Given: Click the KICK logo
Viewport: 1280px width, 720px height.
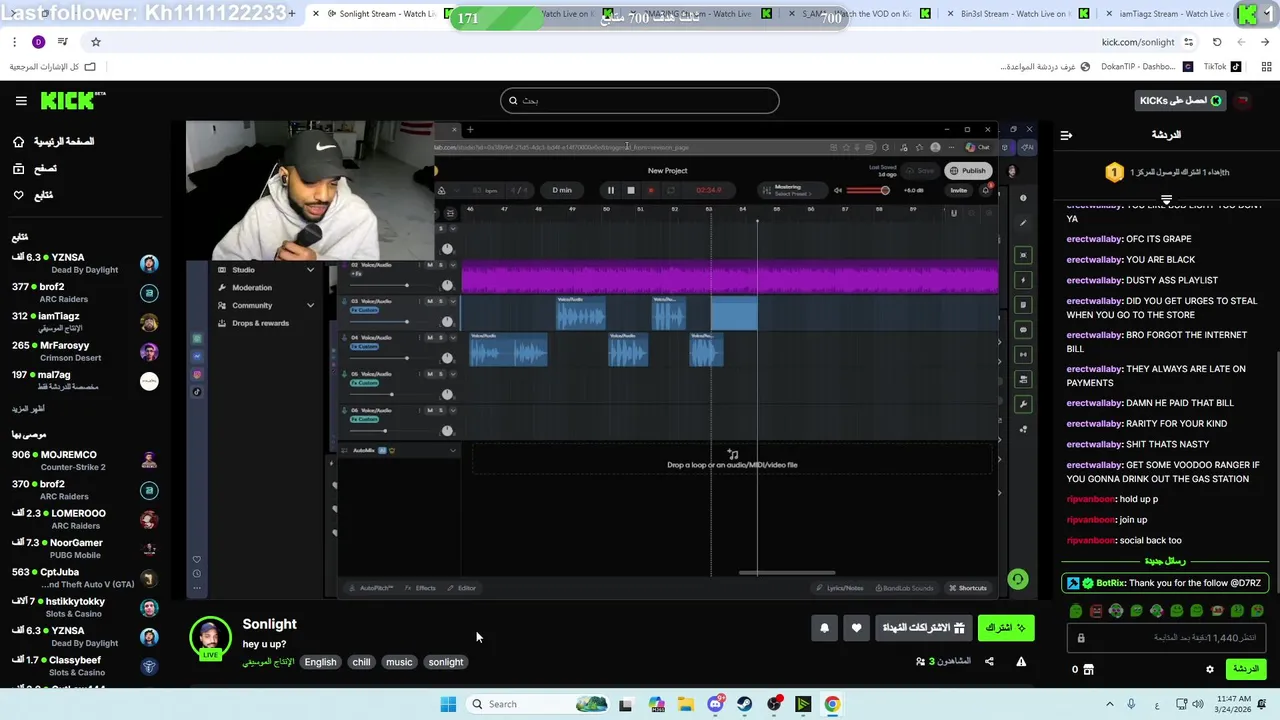Looking at the screenshot, I should [72, 100].
